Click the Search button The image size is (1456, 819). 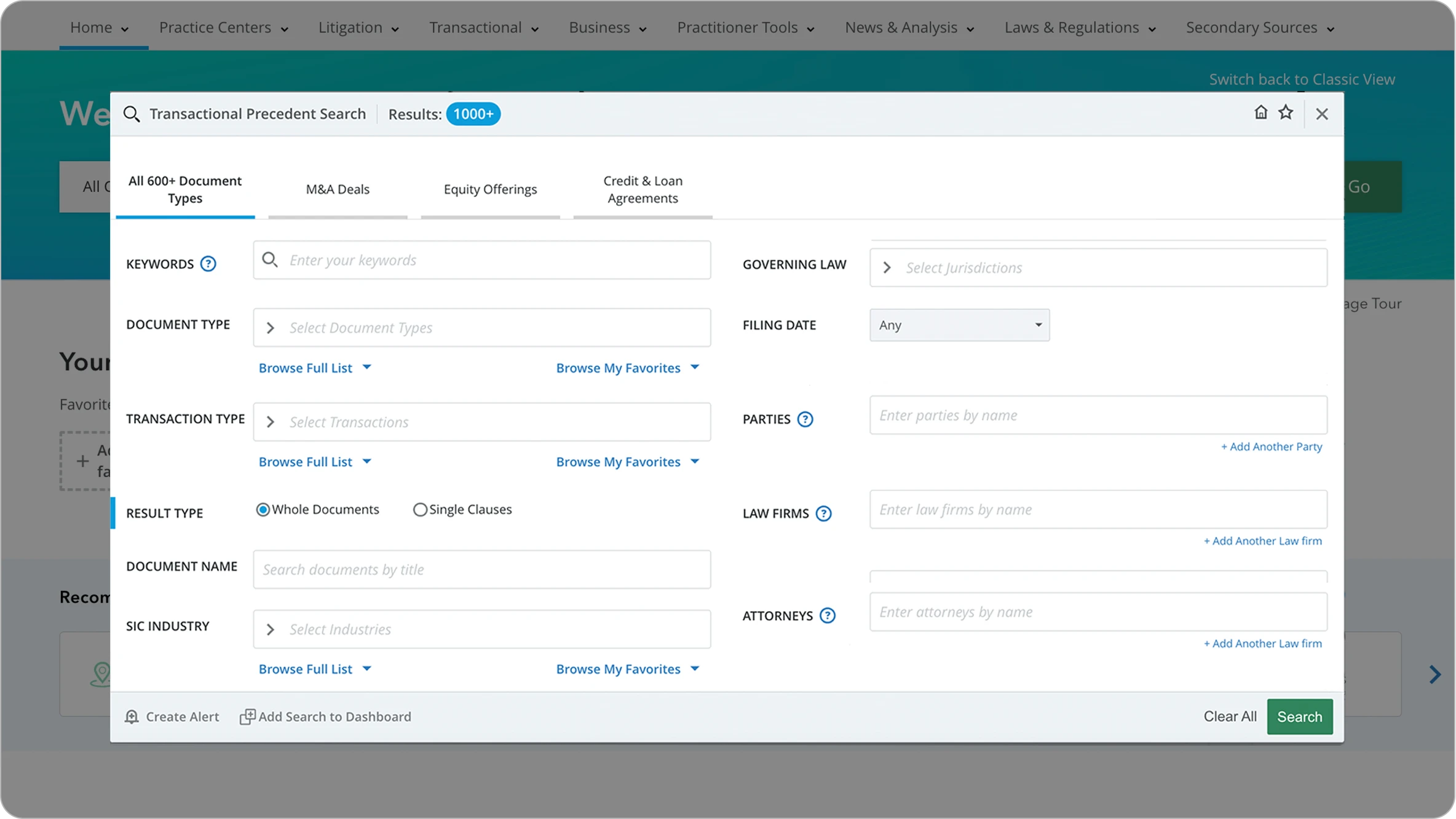click(x=1299, y=716)
